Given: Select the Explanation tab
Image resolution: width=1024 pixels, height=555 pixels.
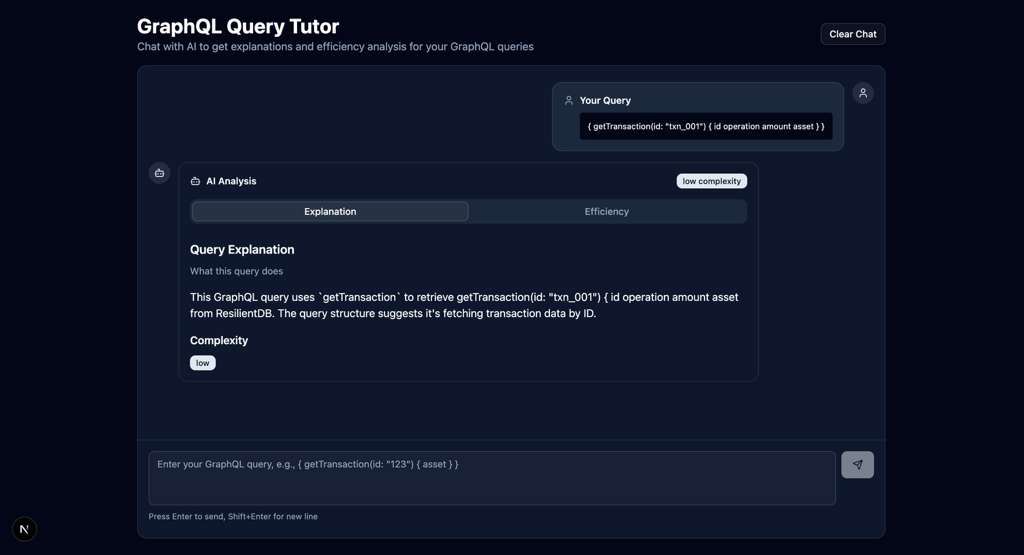Looking at the screenshot, I should (330, 211).
